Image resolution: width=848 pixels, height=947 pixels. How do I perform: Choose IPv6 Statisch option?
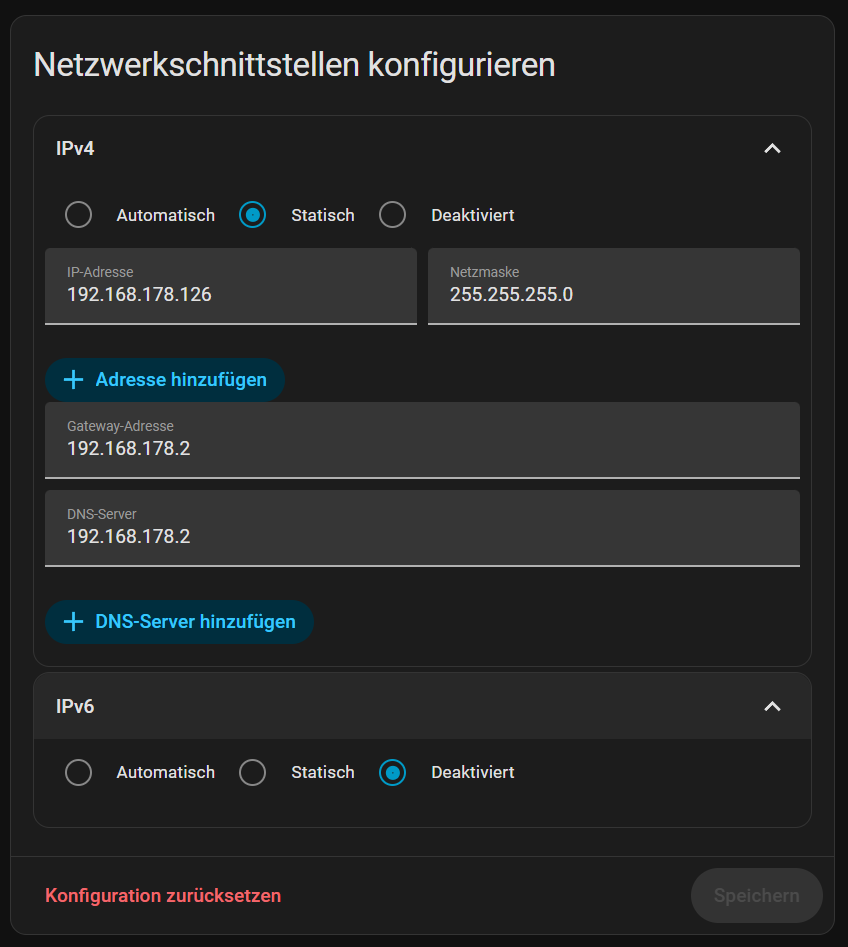tap(253, 773)
